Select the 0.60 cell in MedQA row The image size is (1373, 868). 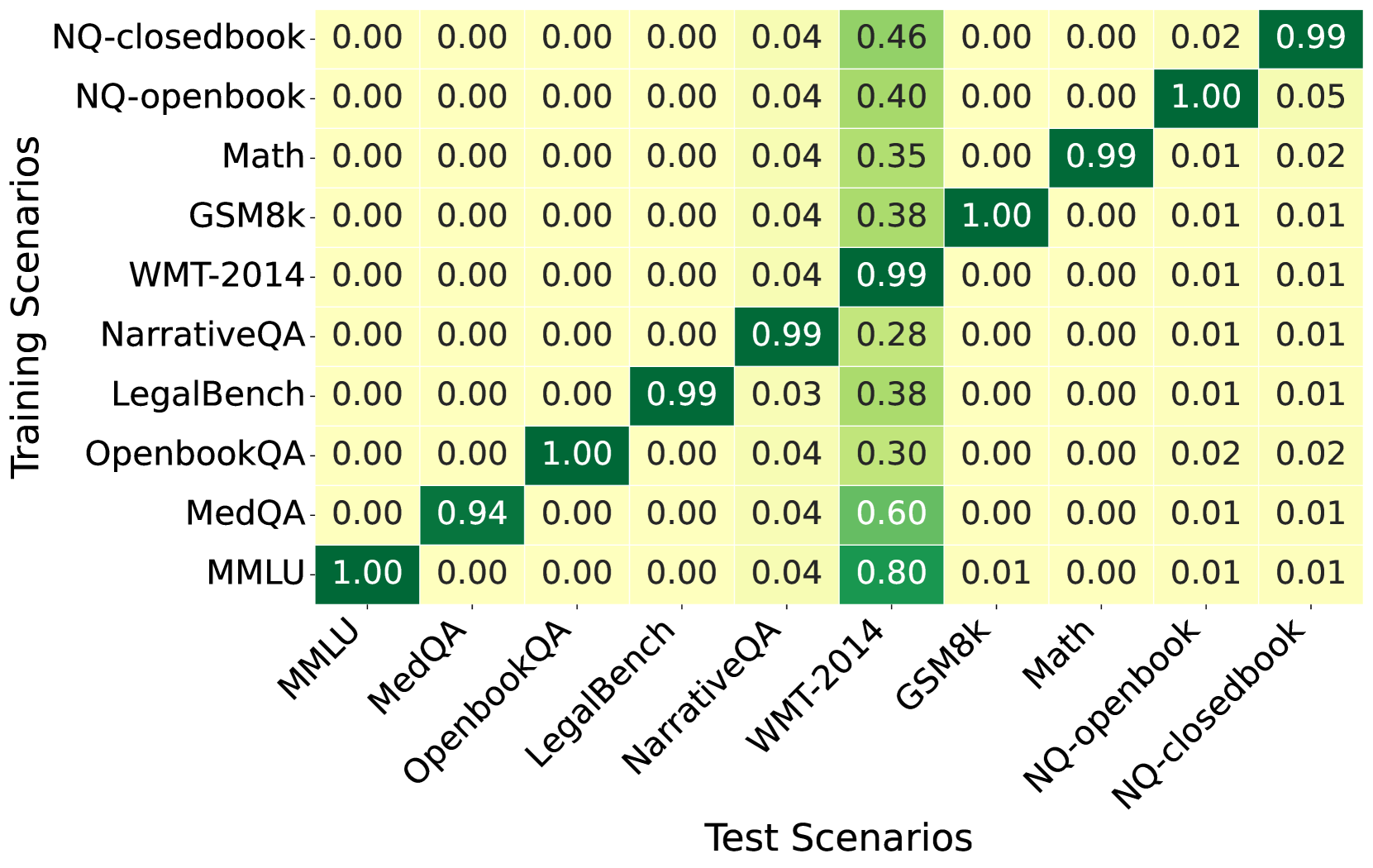click(x=892, y=514)
